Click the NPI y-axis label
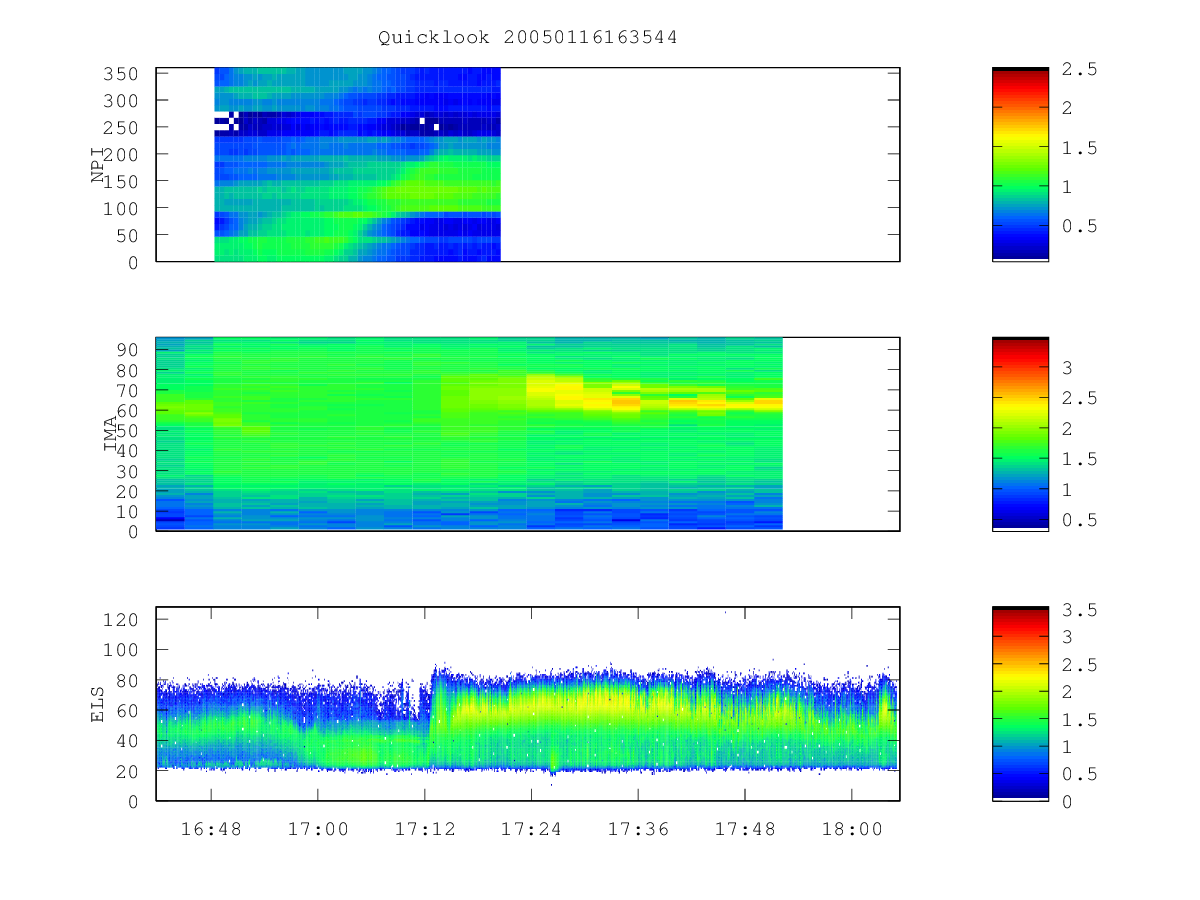This screenshot has height=900, width=1200. coord(98,165)
